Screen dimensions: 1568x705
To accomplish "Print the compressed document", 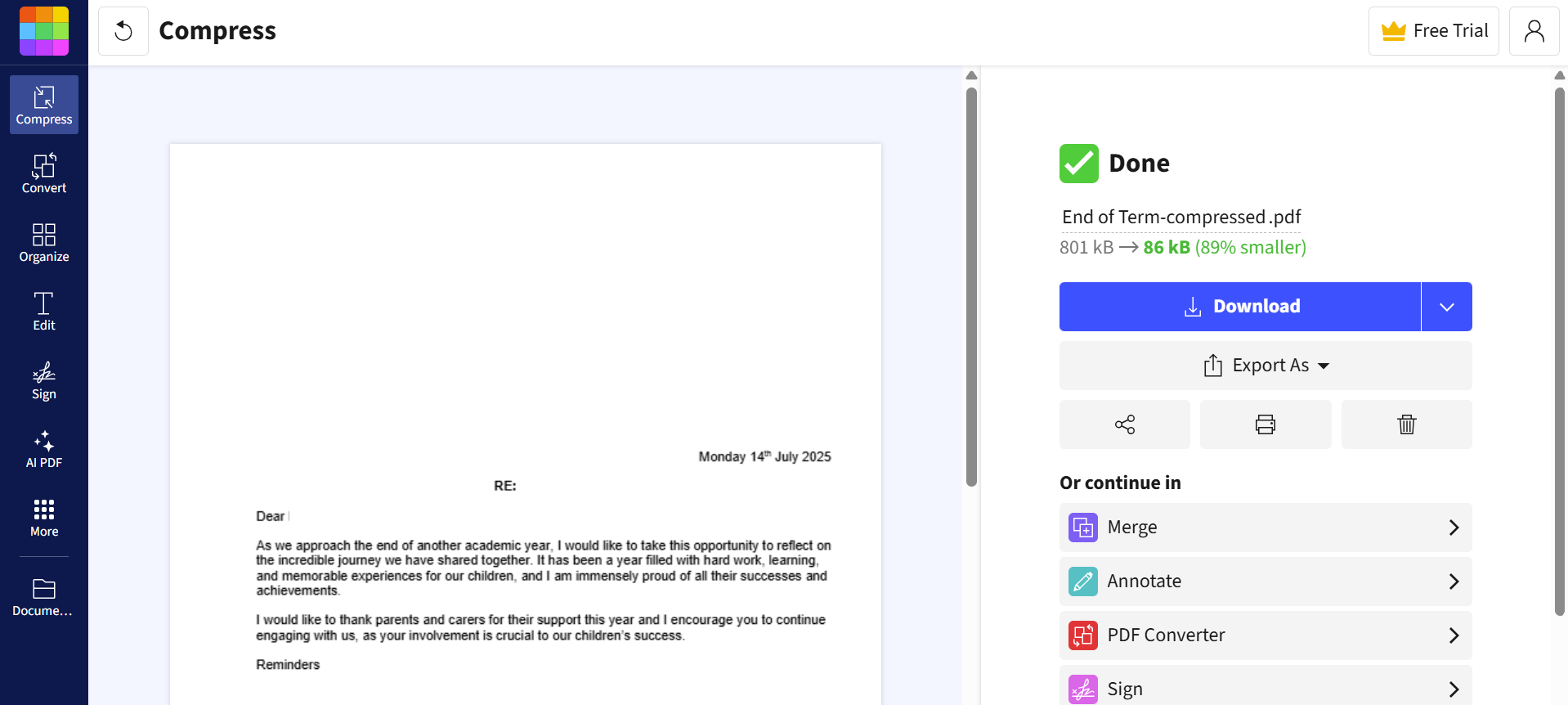I will tap(1266, 424).
